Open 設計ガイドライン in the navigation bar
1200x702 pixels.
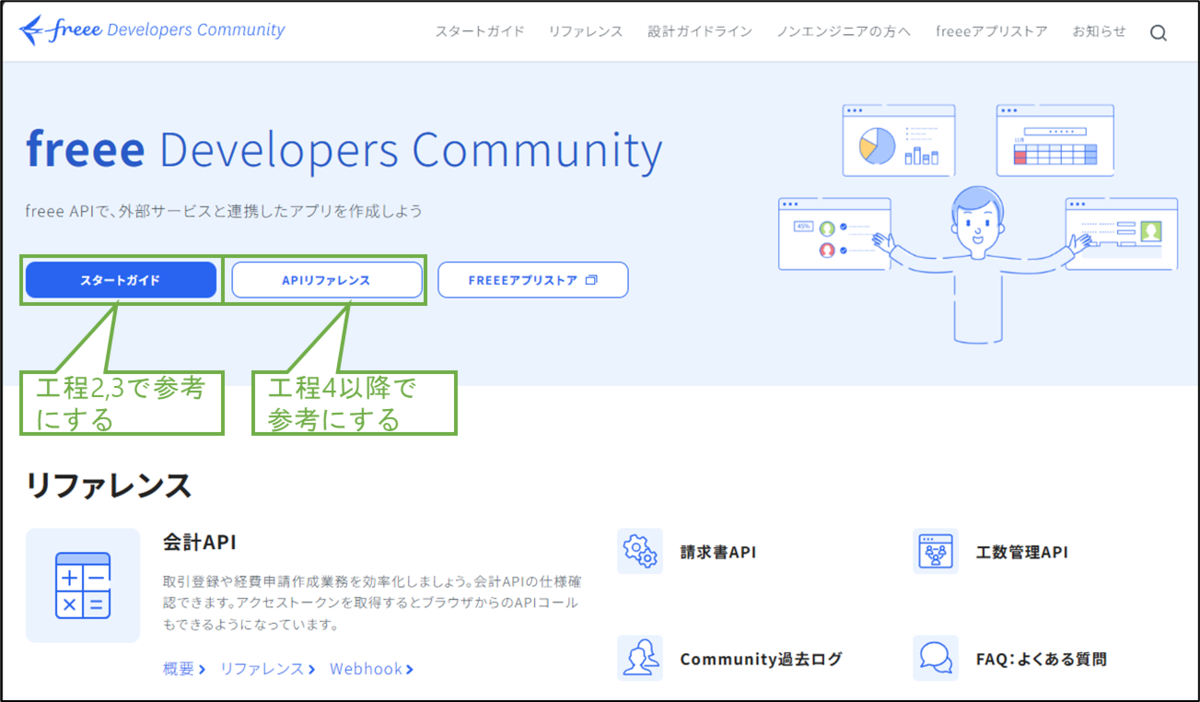click(700, 32)
